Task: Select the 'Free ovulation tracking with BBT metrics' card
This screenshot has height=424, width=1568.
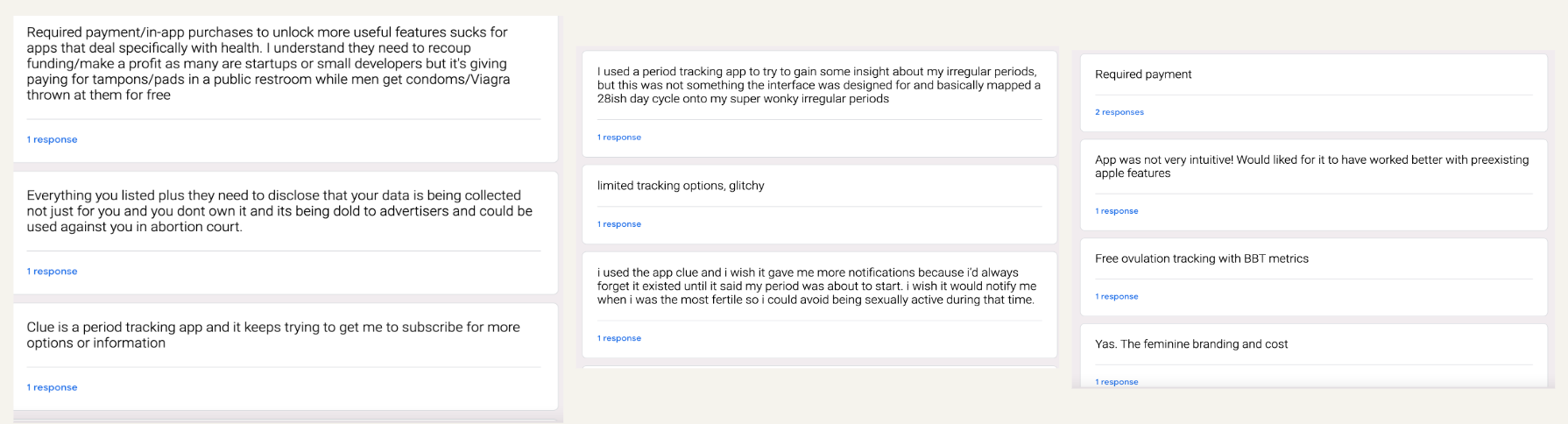Action: pos(1314,277)
